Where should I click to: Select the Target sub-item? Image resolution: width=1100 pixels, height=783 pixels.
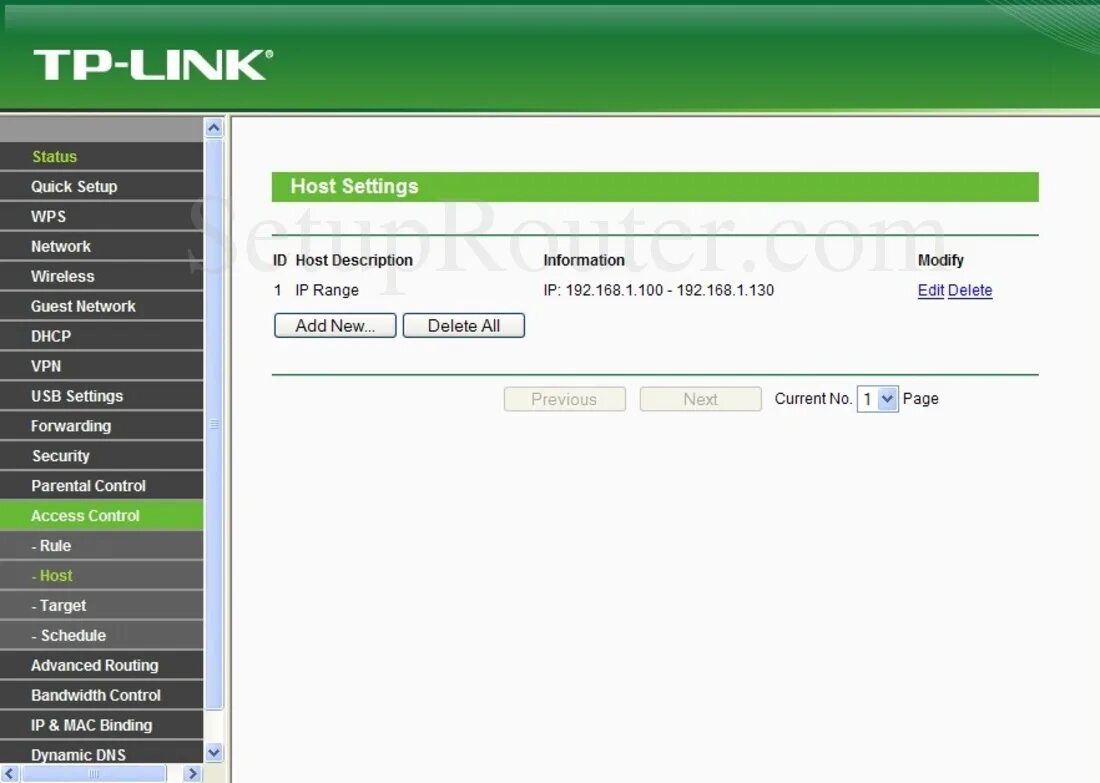(x=60, y=605)
